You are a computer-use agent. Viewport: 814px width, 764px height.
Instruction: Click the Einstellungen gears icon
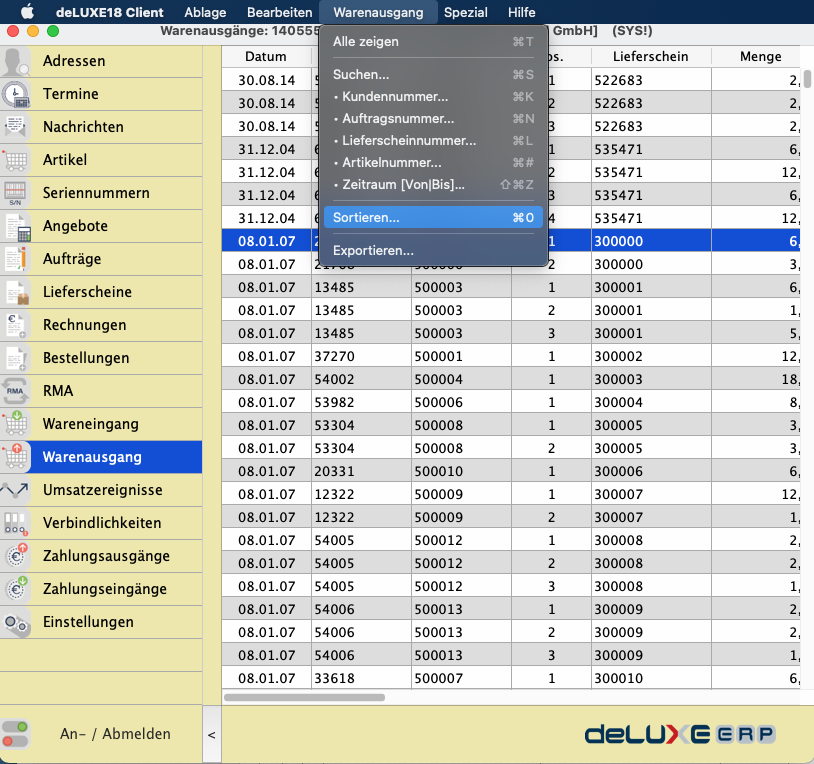coord(16,622)
